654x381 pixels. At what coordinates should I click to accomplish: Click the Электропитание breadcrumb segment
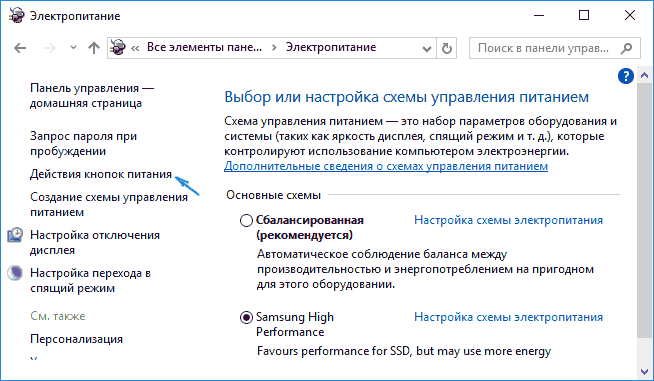[x=331, y=47]
